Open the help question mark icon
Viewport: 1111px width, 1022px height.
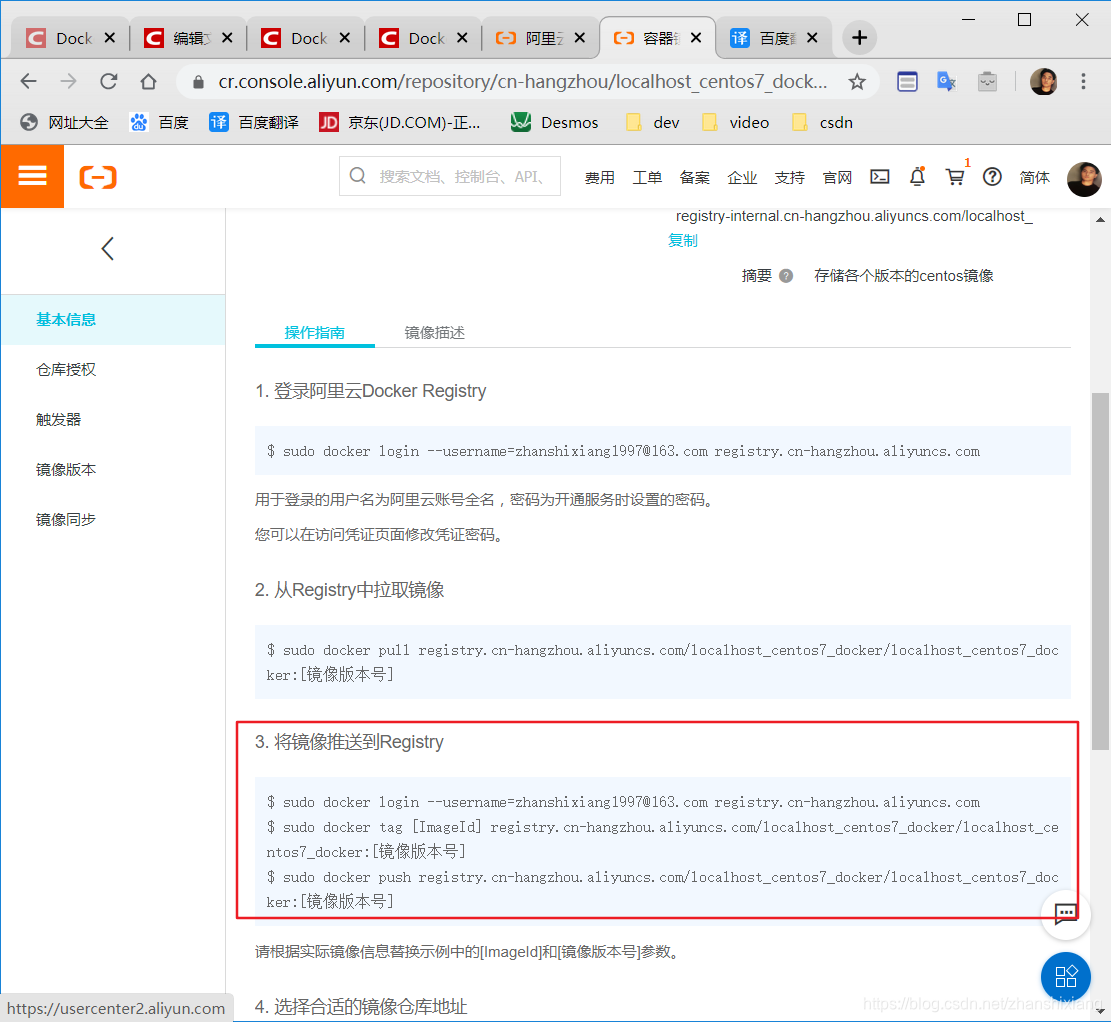click(992, 176)
